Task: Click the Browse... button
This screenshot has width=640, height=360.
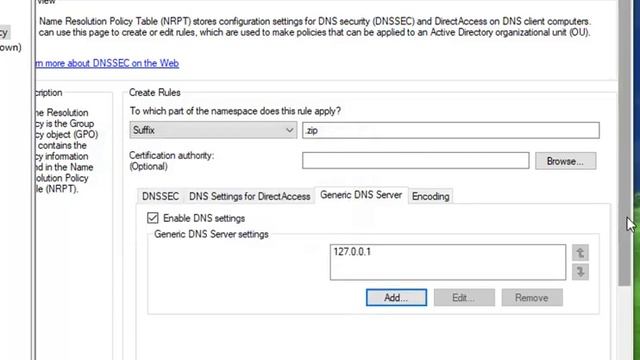Action: point(565,161)
